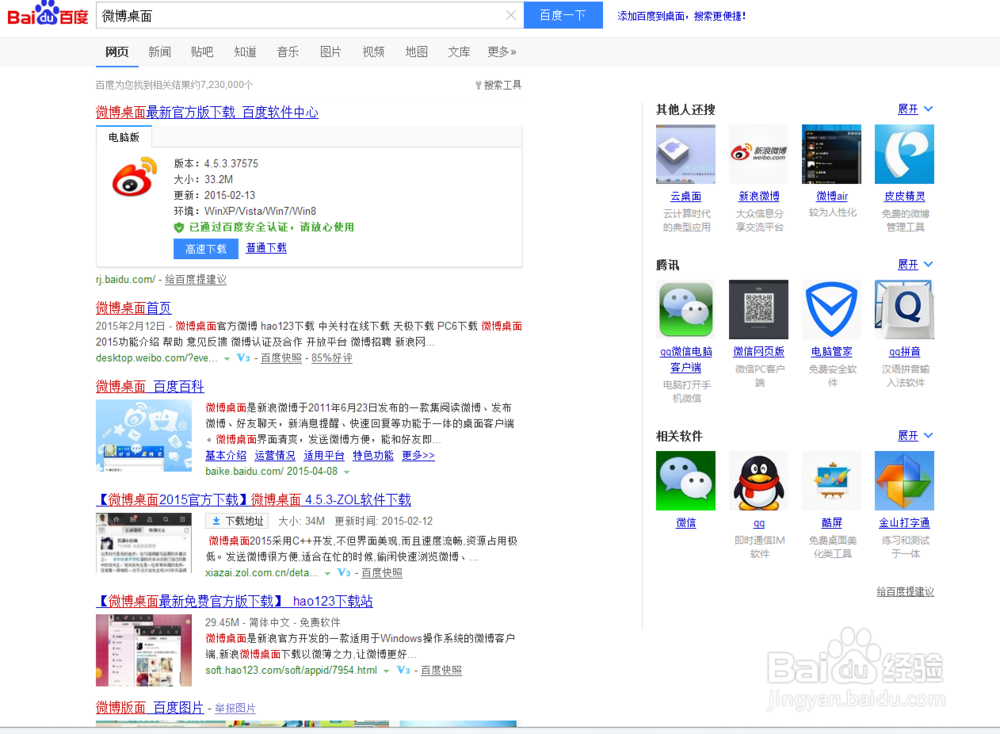Open the 知道 tab
1000x734 pixels.
point(245,52)
